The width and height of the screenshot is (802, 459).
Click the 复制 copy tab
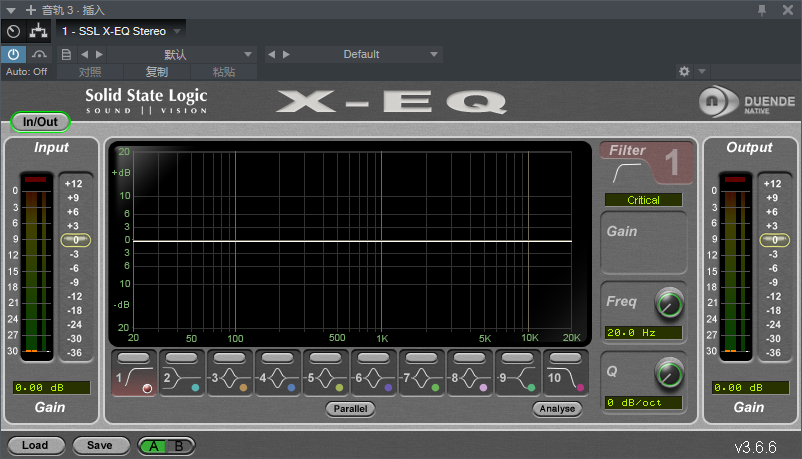[157, 72]
